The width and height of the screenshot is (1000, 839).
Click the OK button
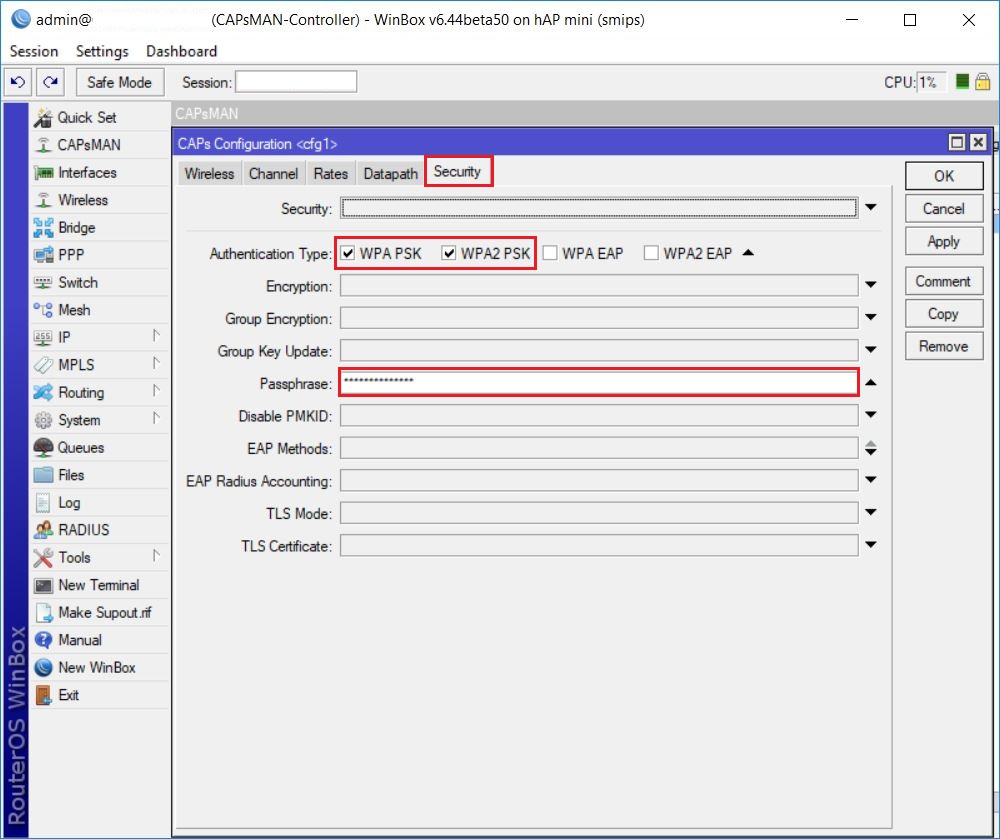pos(944,176)
